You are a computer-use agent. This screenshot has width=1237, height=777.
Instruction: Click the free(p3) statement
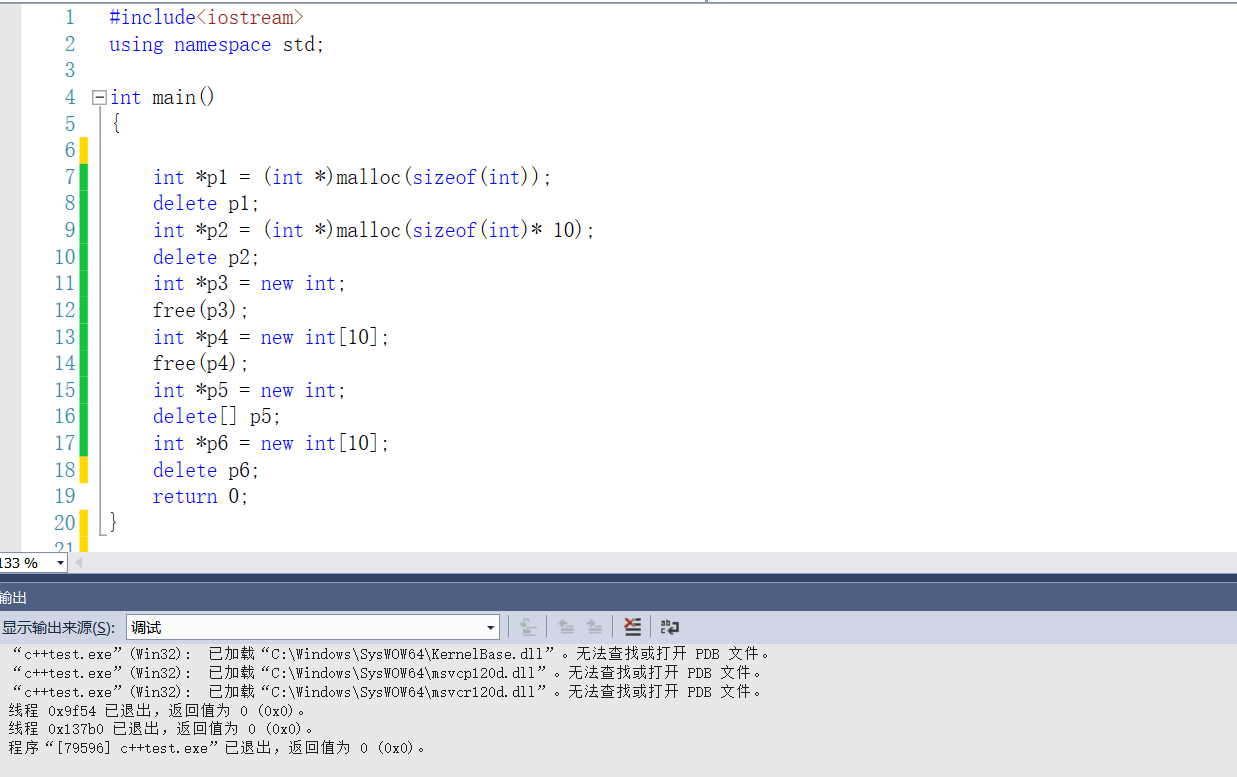point(200,310)
